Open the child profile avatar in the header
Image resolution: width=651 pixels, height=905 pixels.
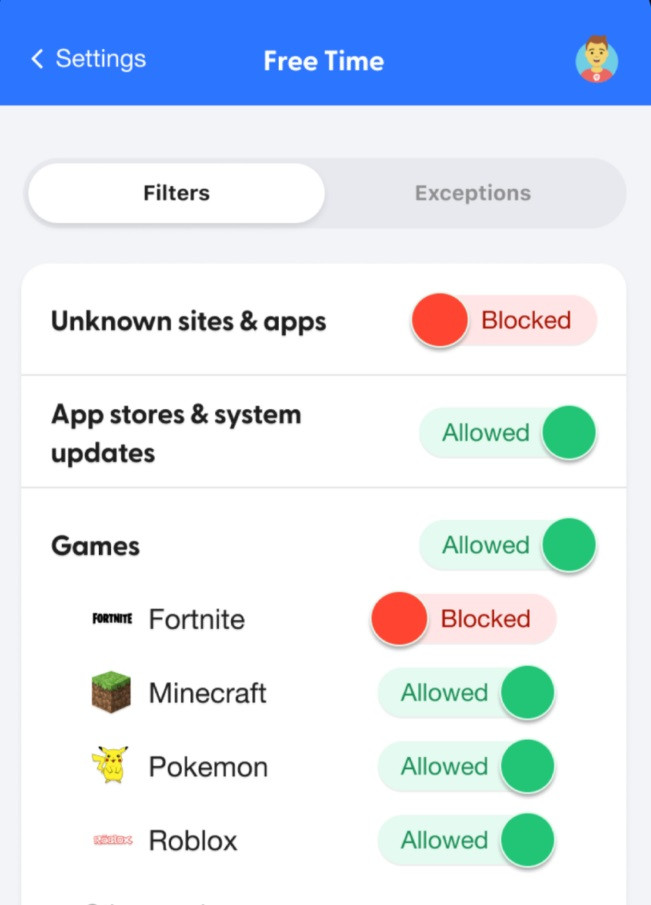[x=596, y=60]
